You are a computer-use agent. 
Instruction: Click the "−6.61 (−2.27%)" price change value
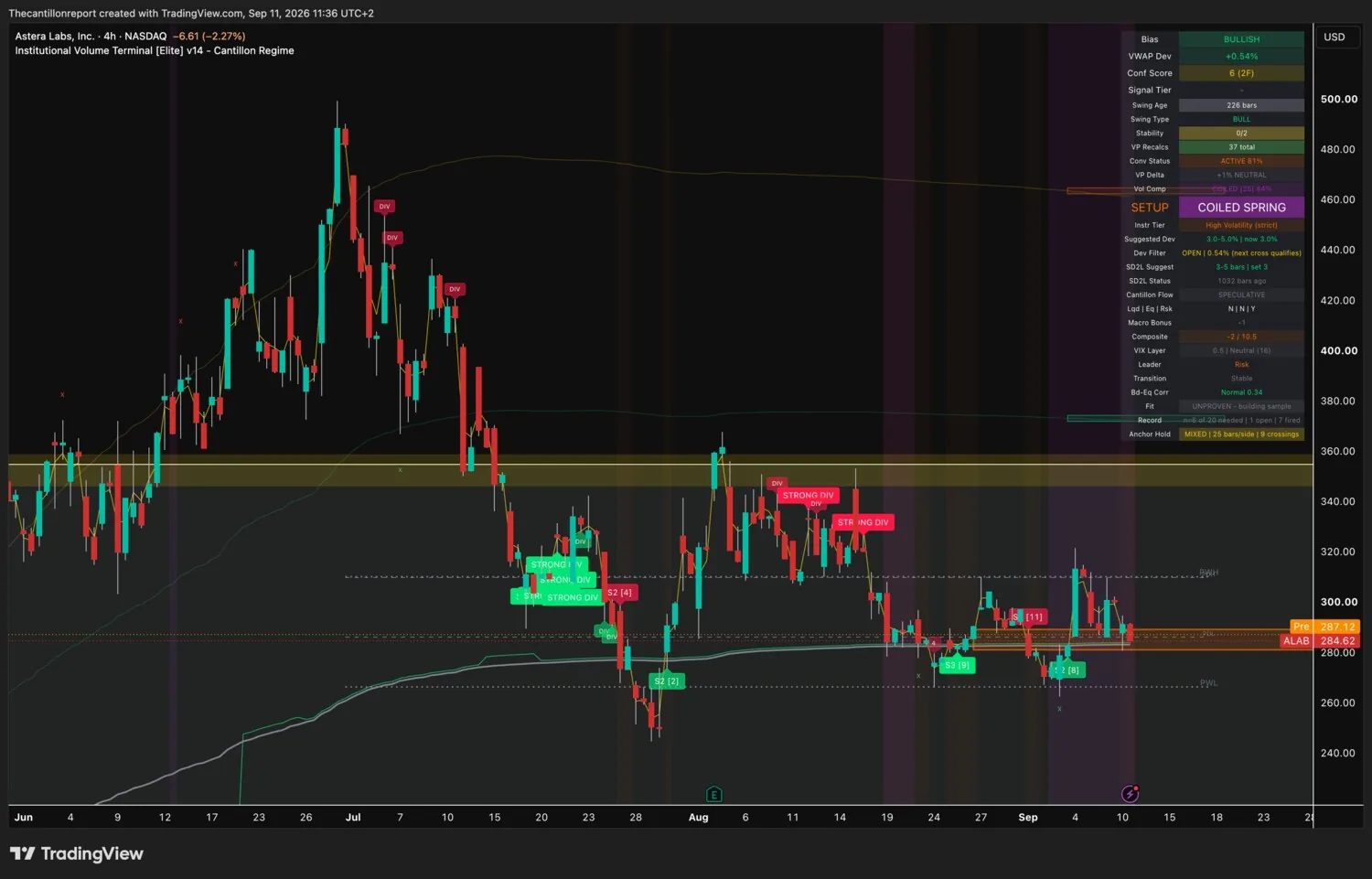pos(209,37)
